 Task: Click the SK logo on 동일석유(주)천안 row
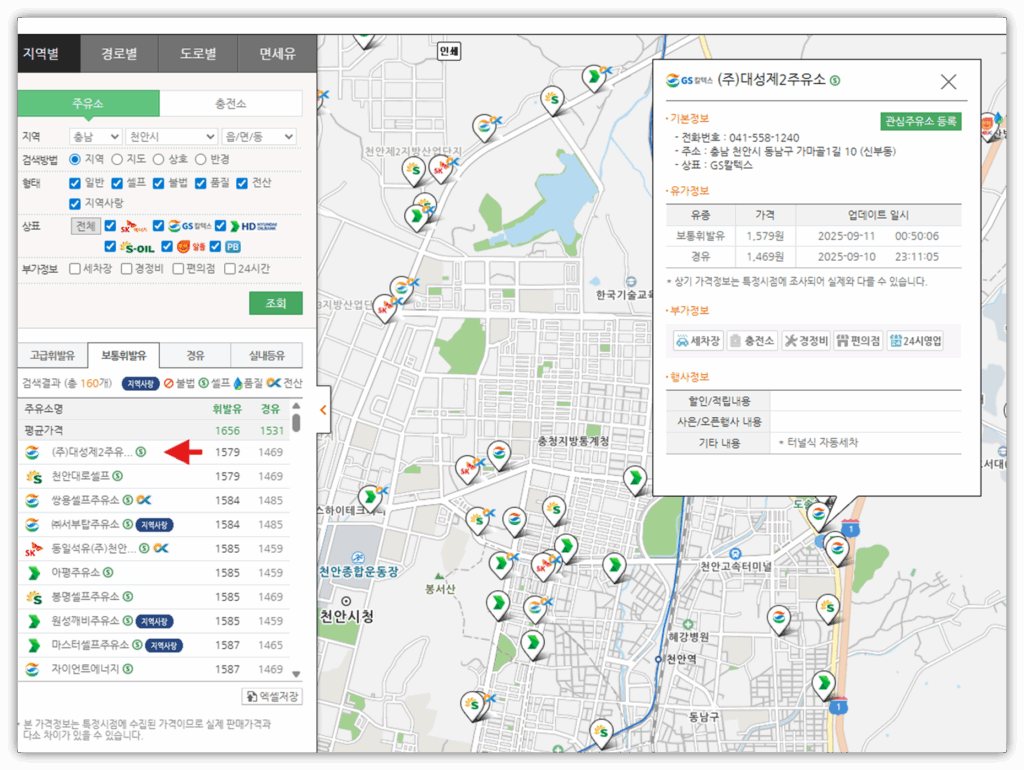tap(33, 549)
